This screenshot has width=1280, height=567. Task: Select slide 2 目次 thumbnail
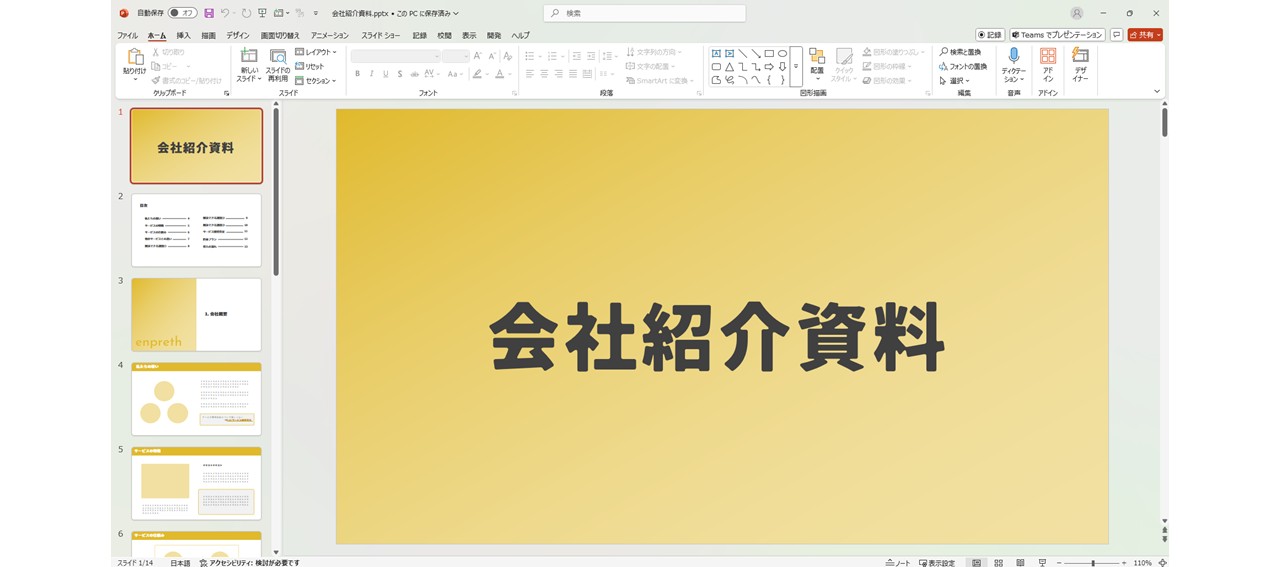coord(196,230)
